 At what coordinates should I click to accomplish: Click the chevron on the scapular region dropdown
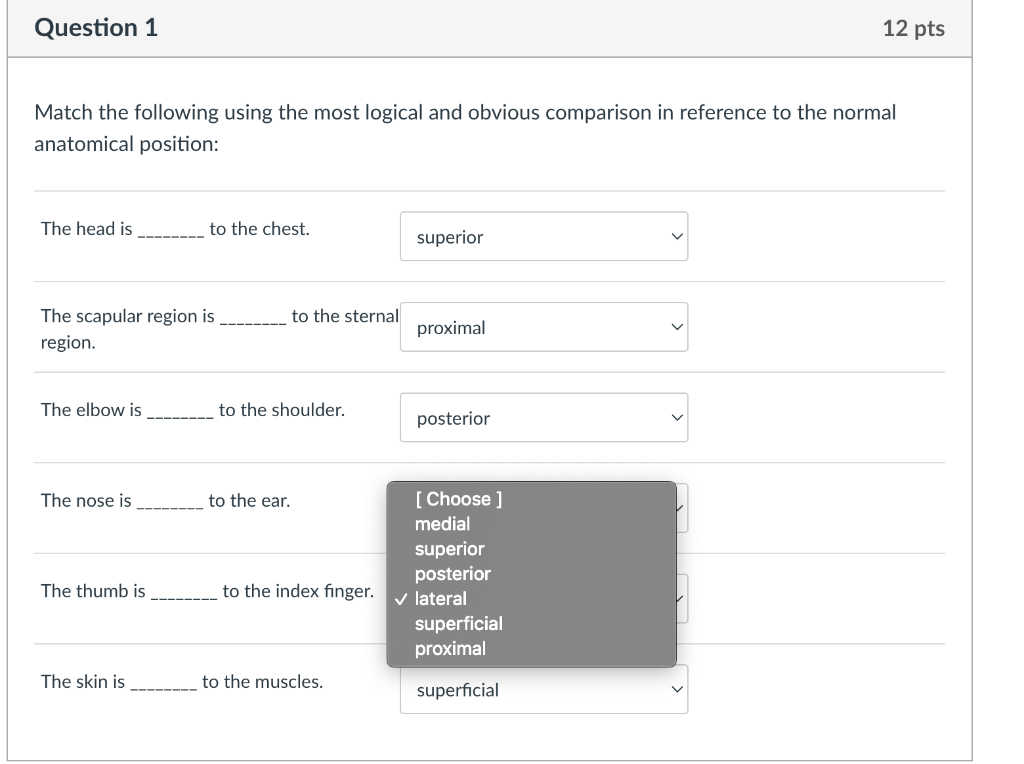pos(675,327)
